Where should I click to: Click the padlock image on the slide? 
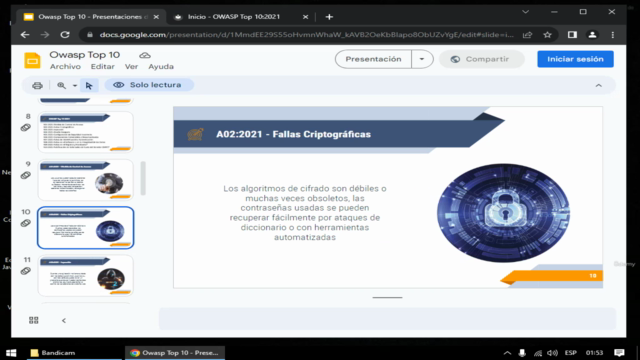click(503, 213)
